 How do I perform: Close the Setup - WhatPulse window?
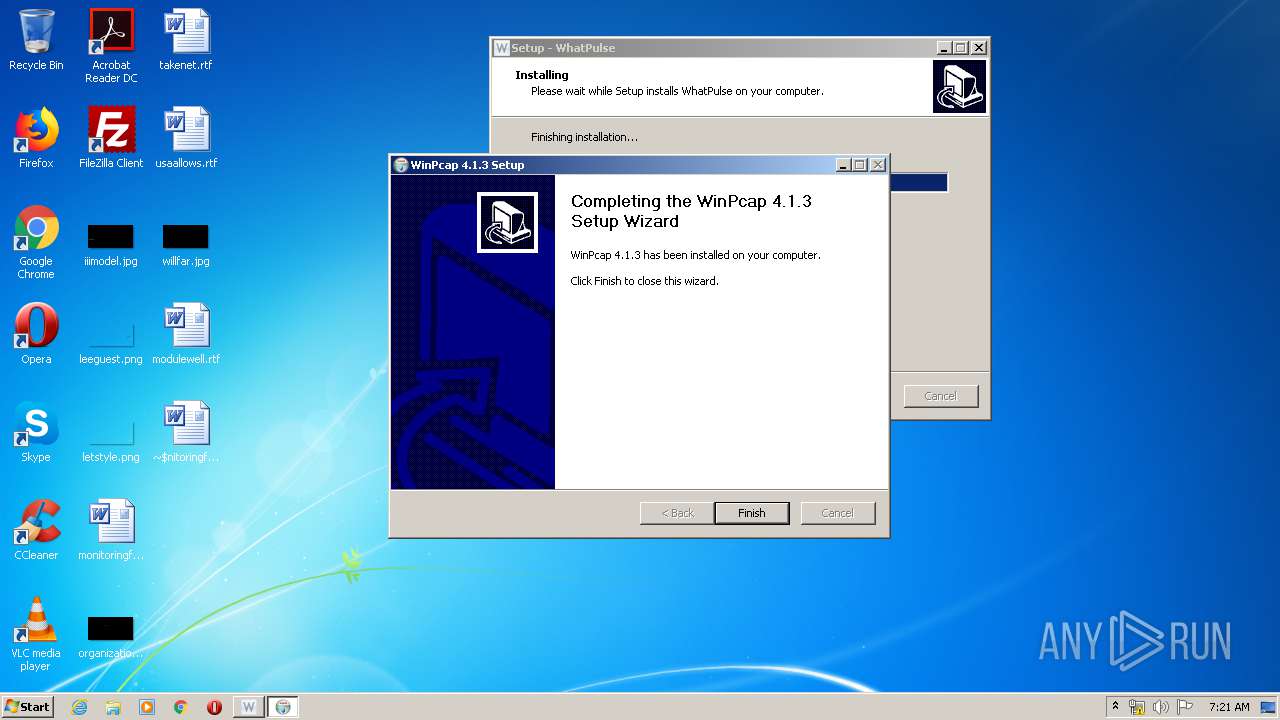point(979,48)
